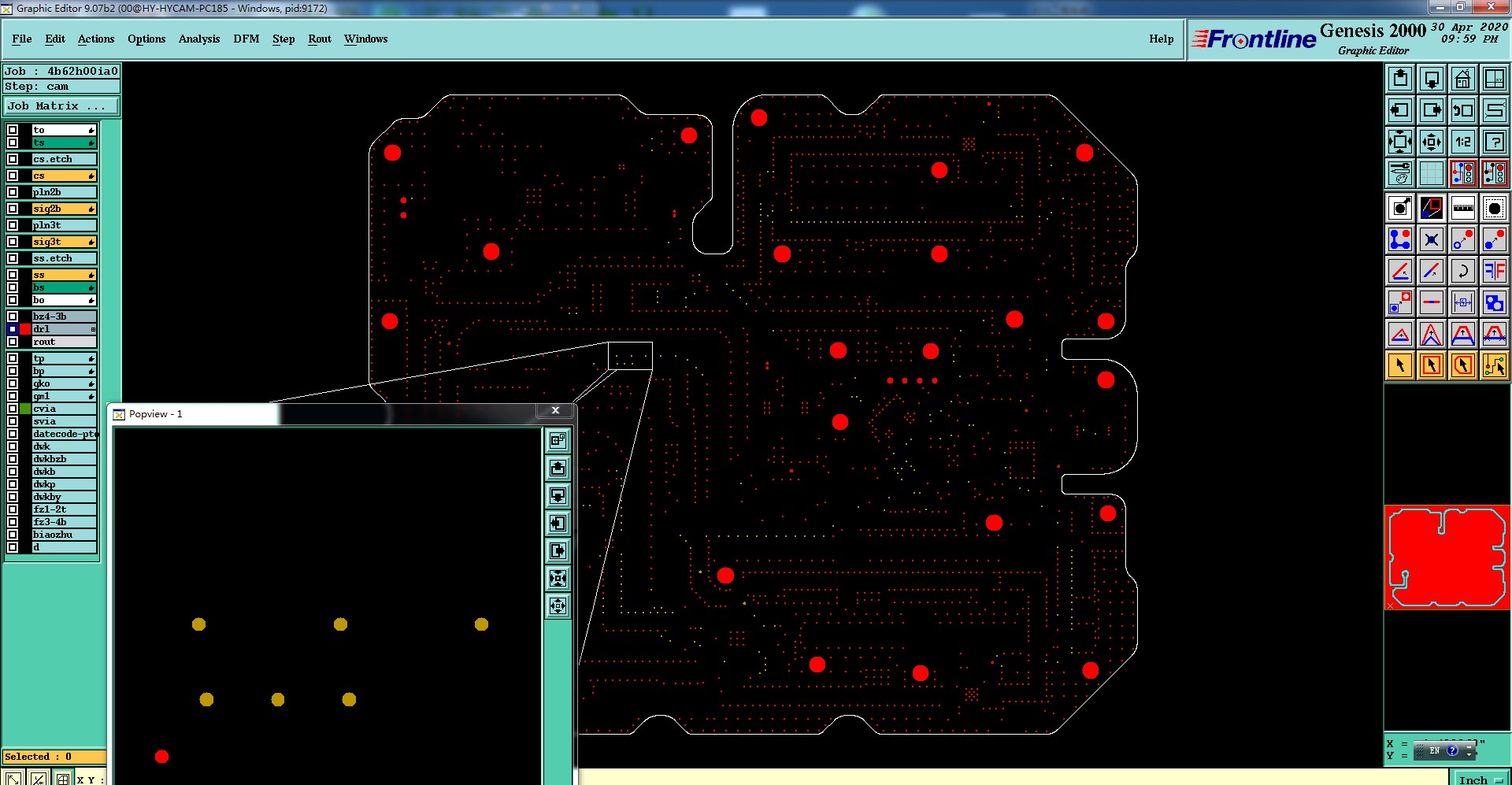Image resolution: width=1512 pixels, height=785 pixels.
Task: Click the red board overview thumbnail
Action: tap(1447, 557)
